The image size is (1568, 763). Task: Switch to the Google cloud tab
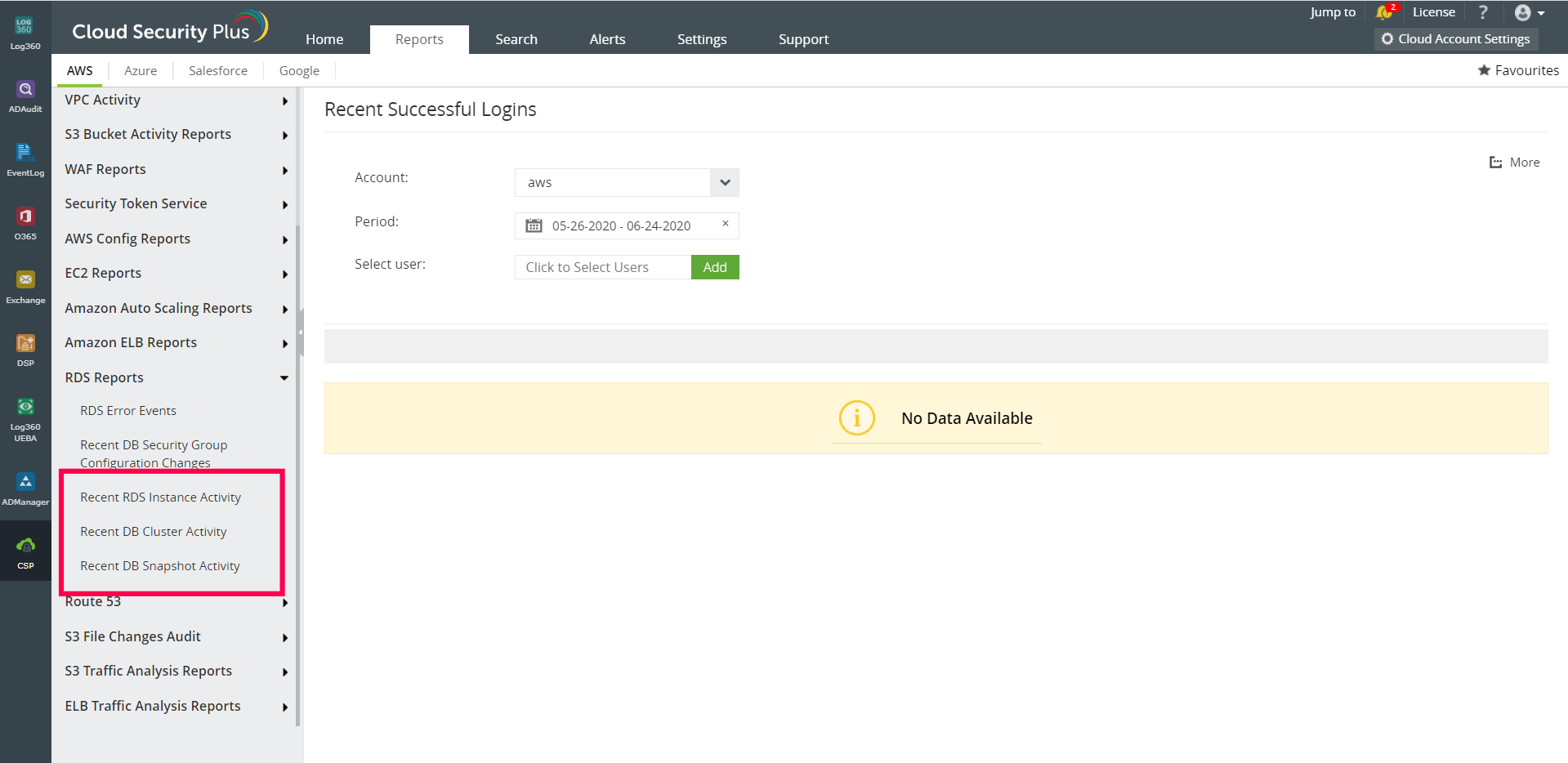point(299,71)
